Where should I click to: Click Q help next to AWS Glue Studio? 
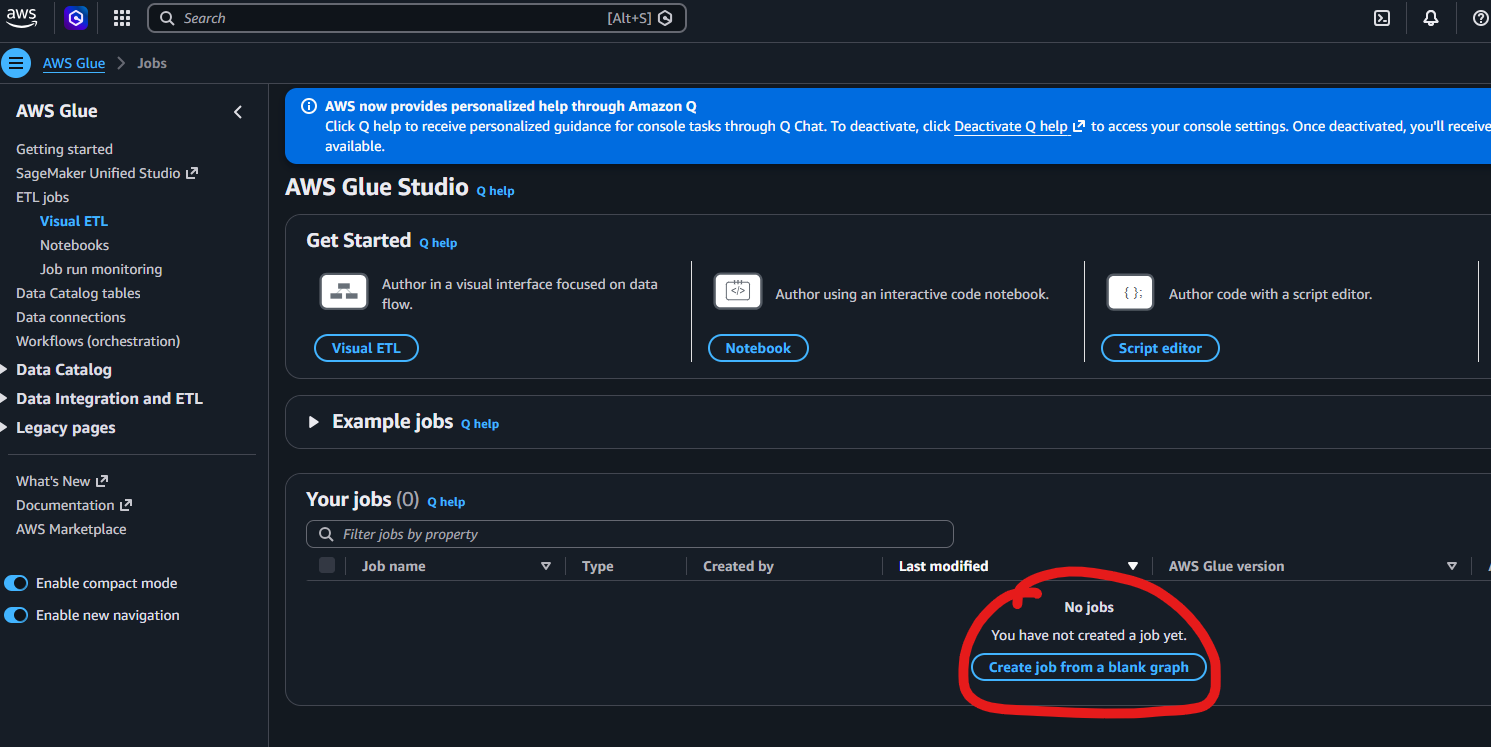click(495, 191)
